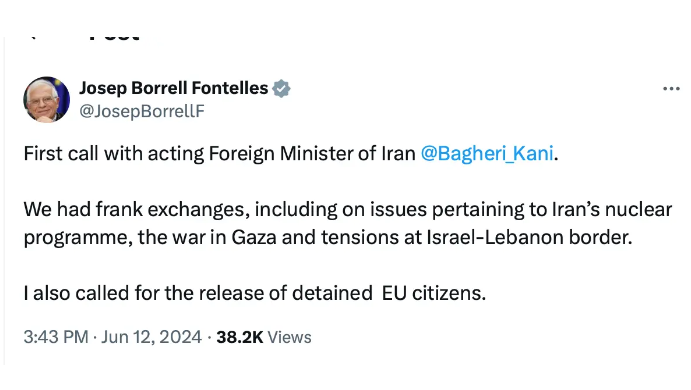Click the grey verified badge beside Fontelles
This screenshot has height=390, width=691.
pos(281,89)
